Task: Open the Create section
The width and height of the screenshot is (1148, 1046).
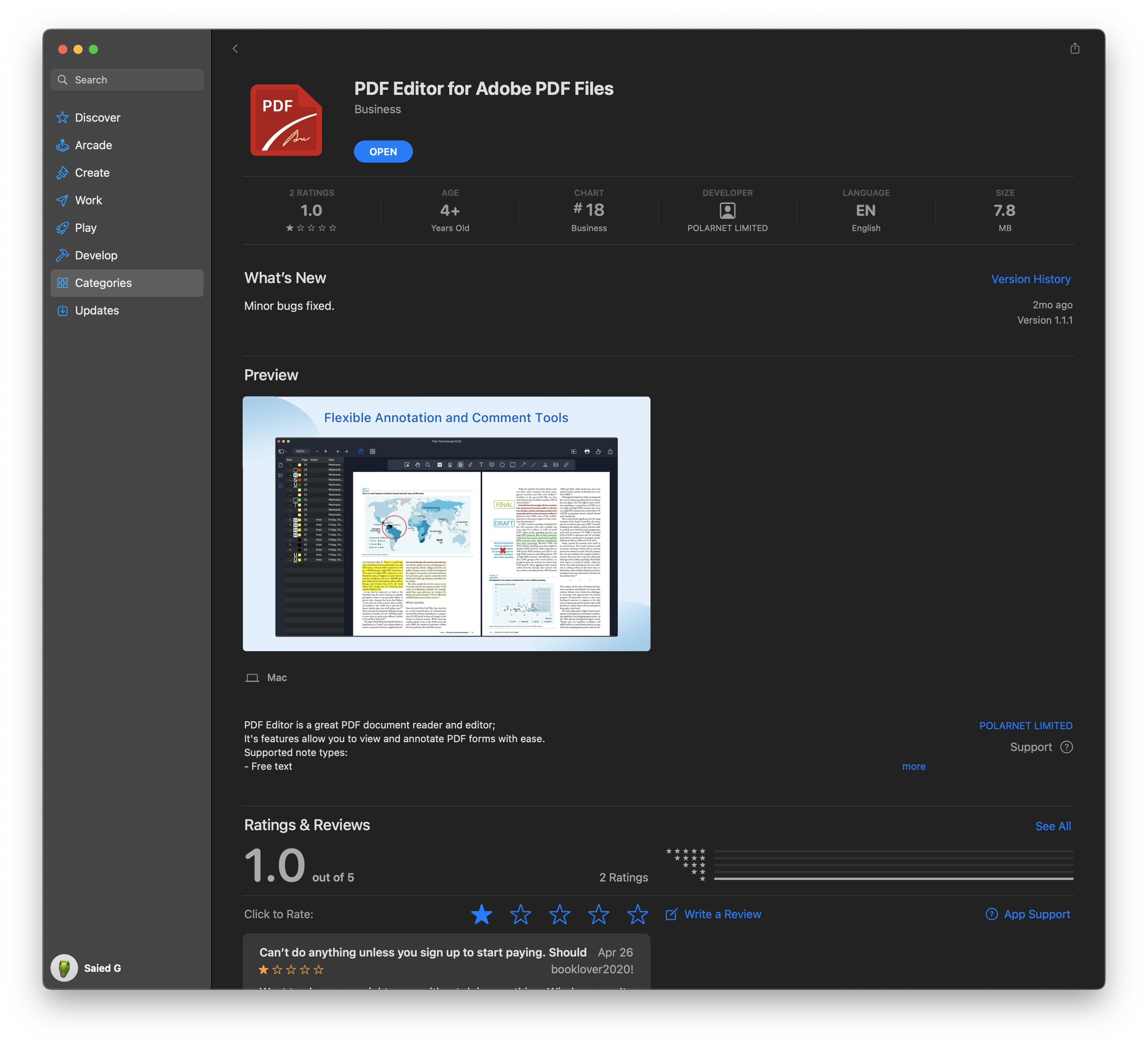Action: pos(127,173)
